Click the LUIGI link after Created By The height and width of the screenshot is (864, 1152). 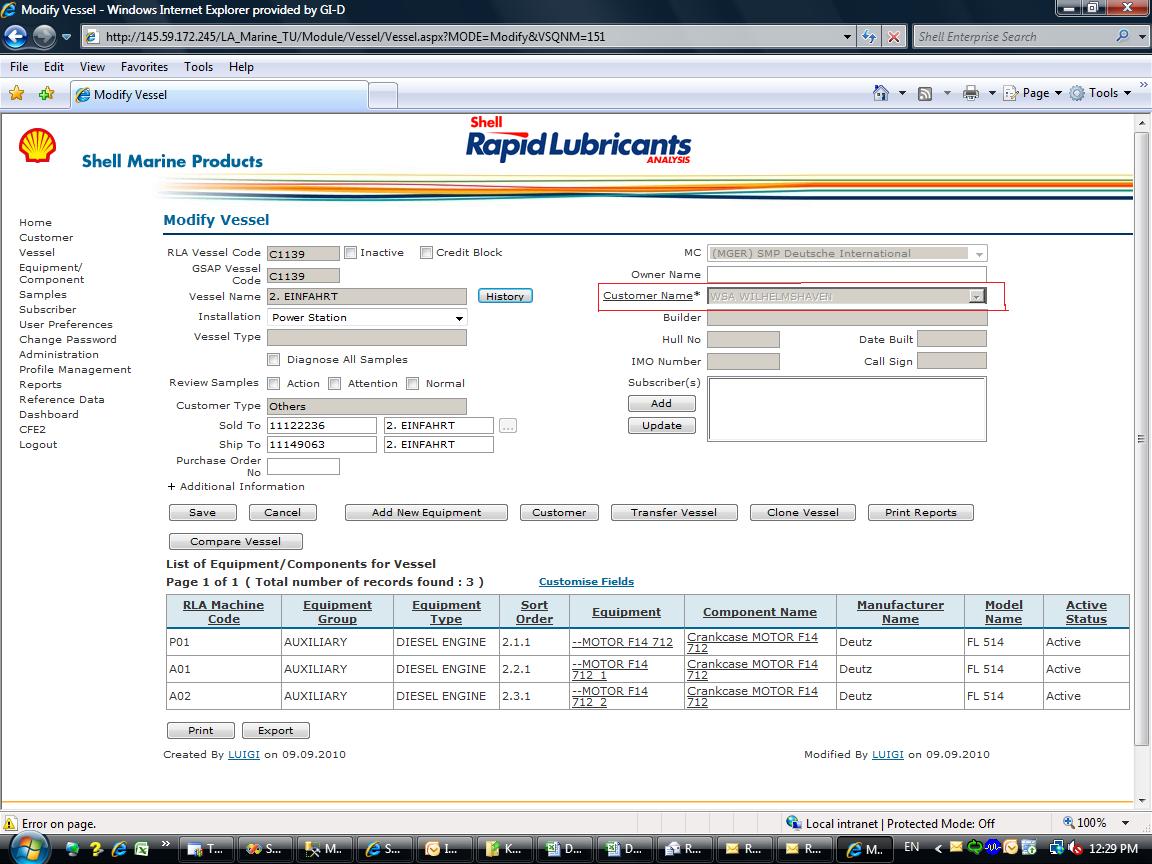(x=244, y=755)
